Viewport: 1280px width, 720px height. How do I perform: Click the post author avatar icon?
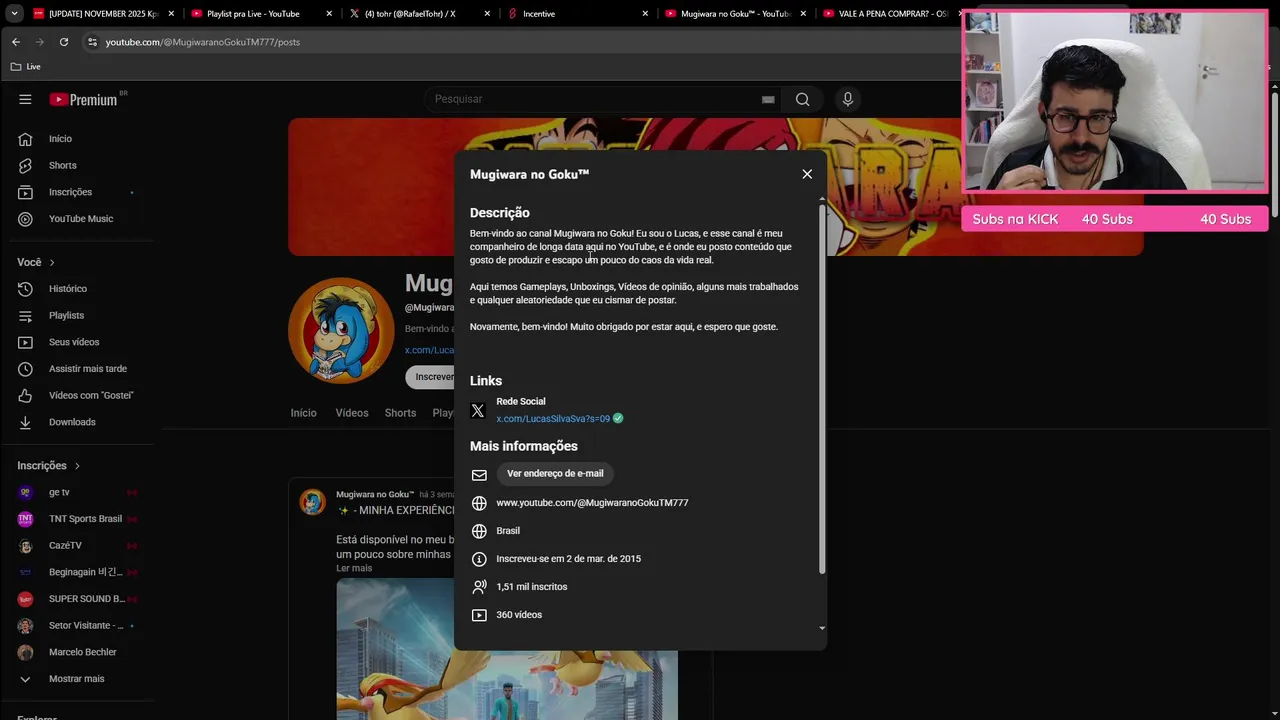coord(313,502)
